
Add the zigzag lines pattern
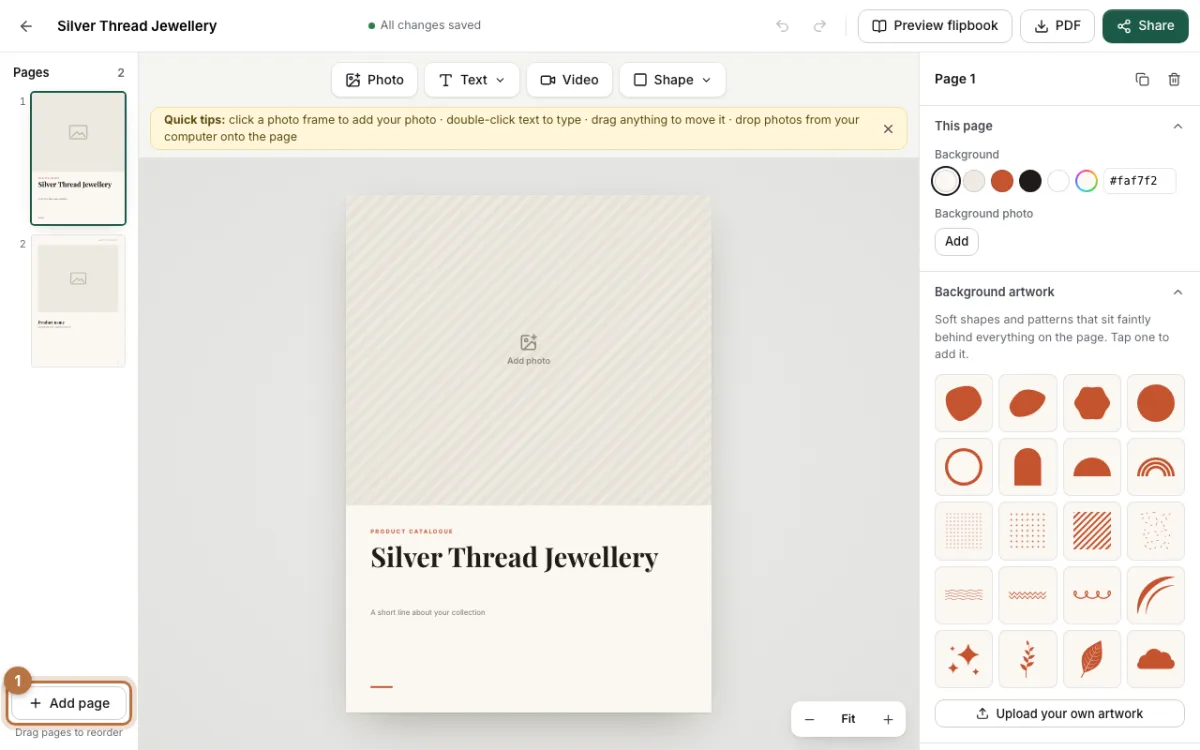[1028, 595]
